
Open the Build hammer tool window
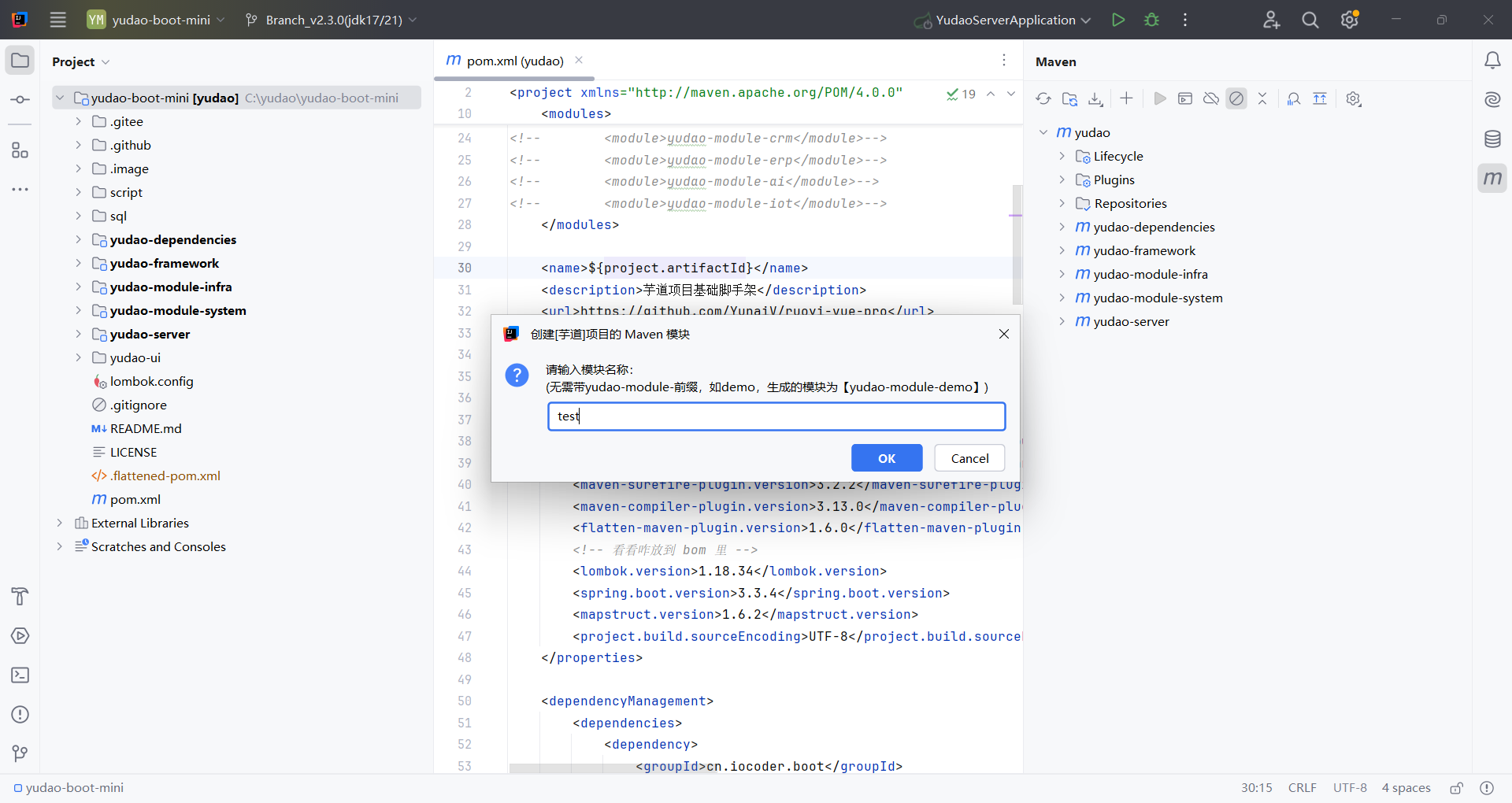tap(20, 596)
